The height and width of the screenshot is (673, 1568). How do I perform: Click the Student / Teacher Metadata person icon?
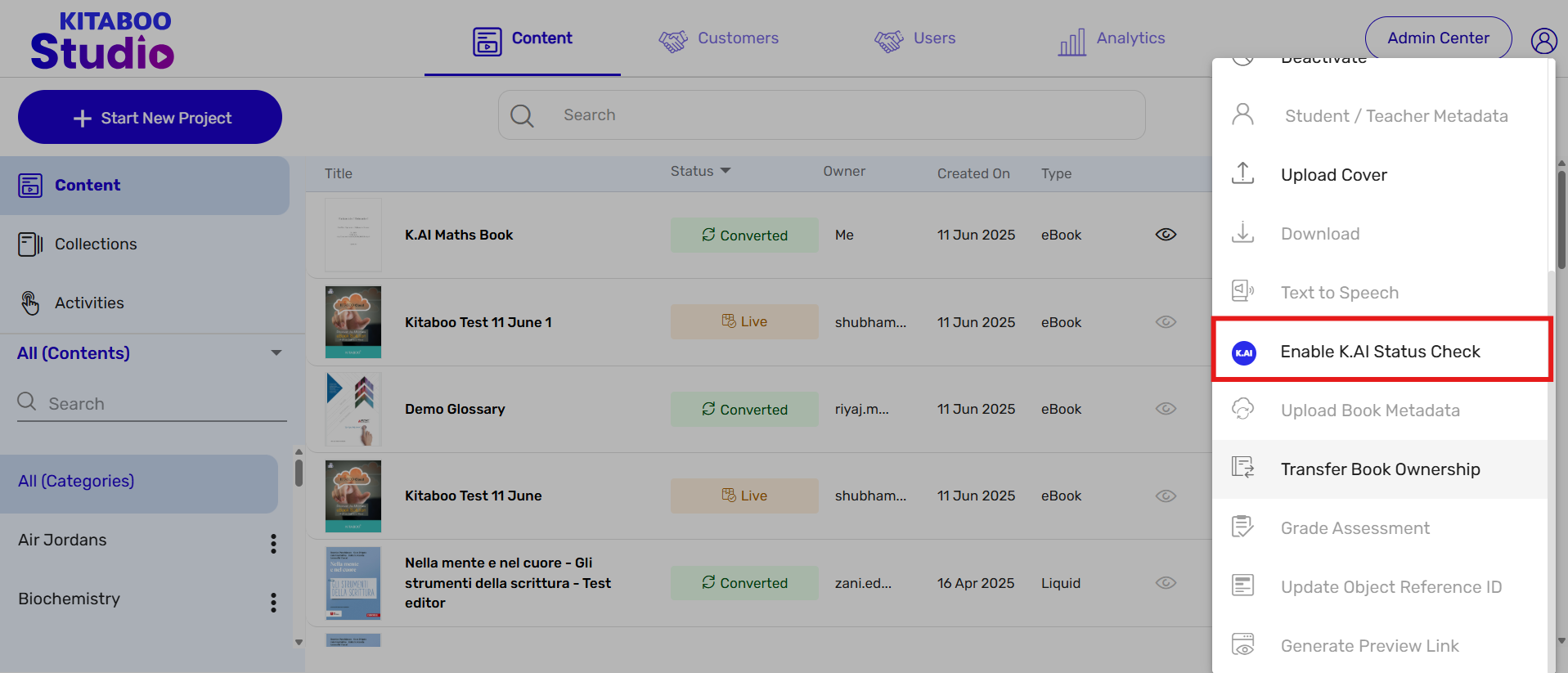point(1242,114)
